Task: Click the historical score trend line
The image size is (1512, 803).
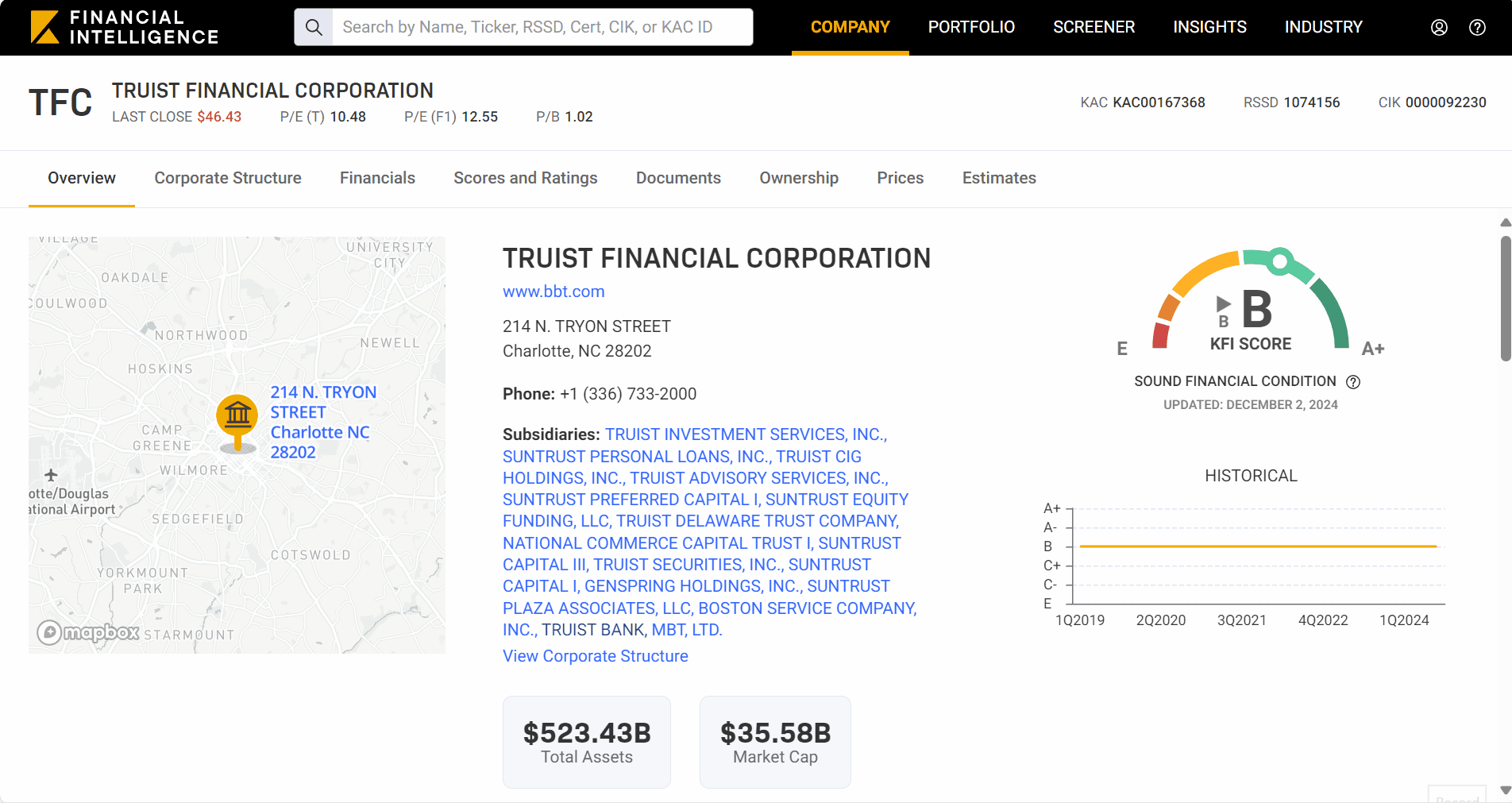Action: pos(1258,546)
